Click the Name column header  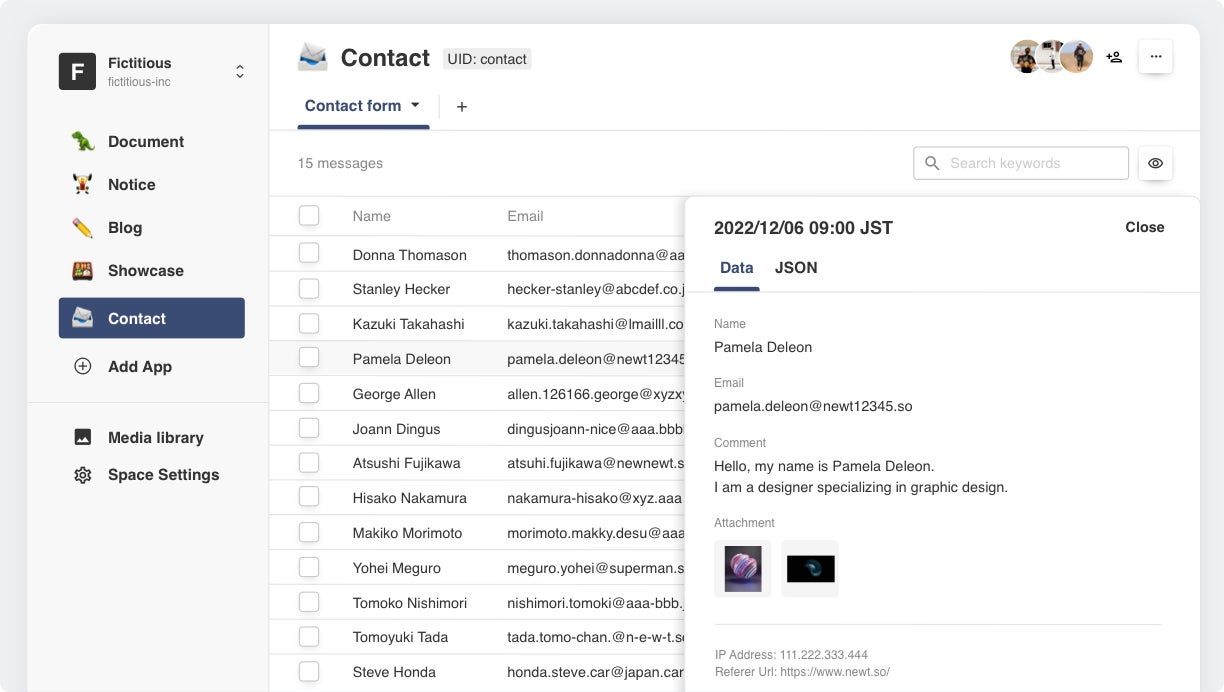point(372,216)
